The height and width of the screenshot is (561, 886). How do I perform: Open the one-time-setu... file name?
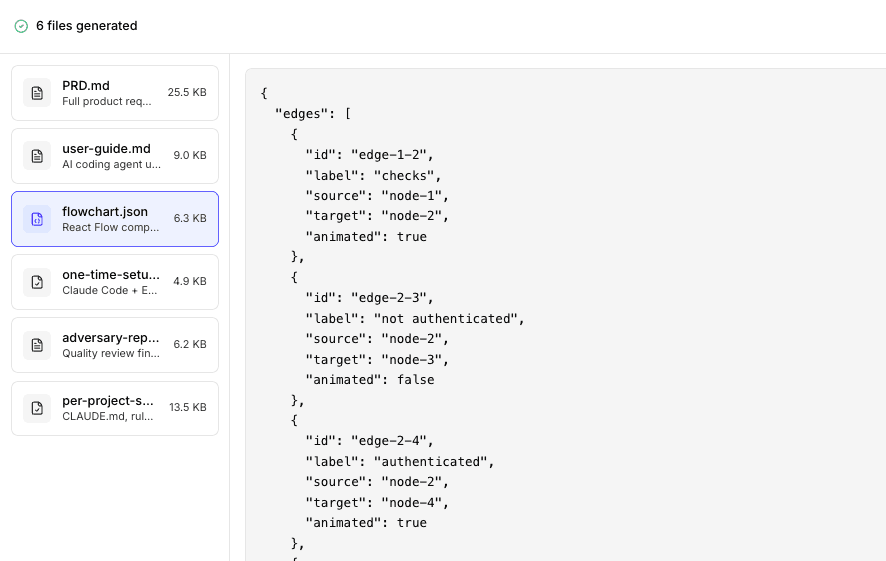coord(111,275)
